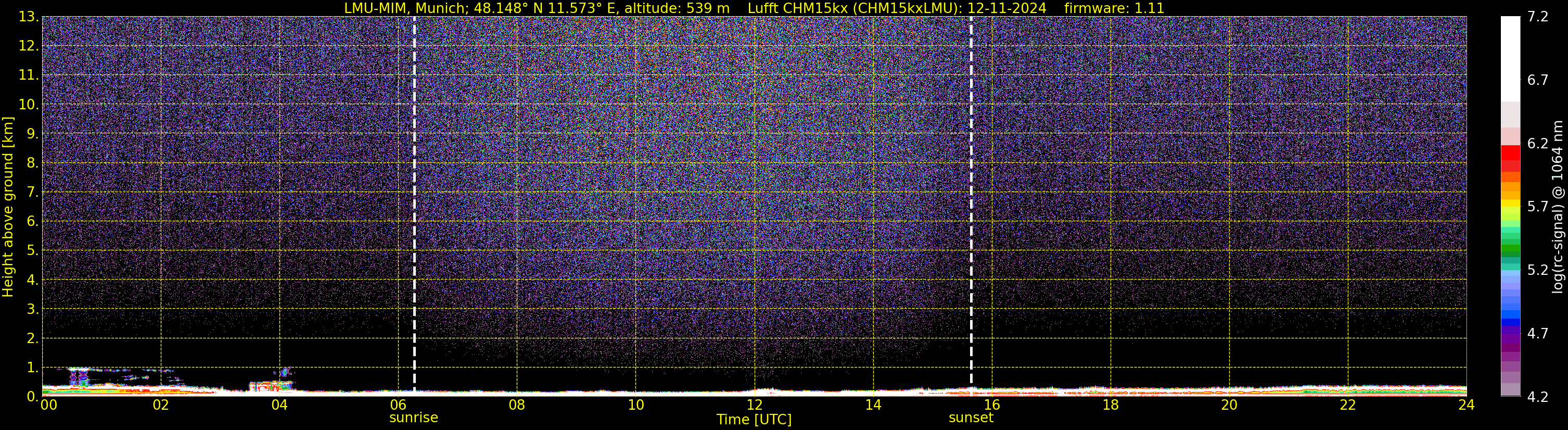The height and width of the screenshot is (430, 1568).
Task: Click the height tick label '13.'
Action: pyautogui.click(x=29, y=17)
